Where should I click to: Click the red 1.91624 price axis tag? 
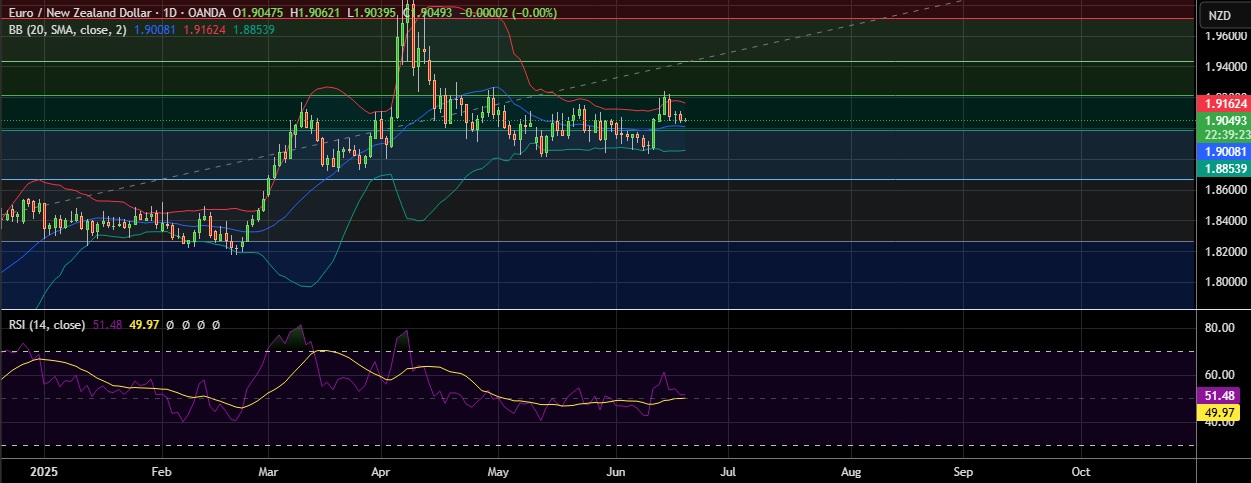pyautogui.click(x=1223, y=103)
